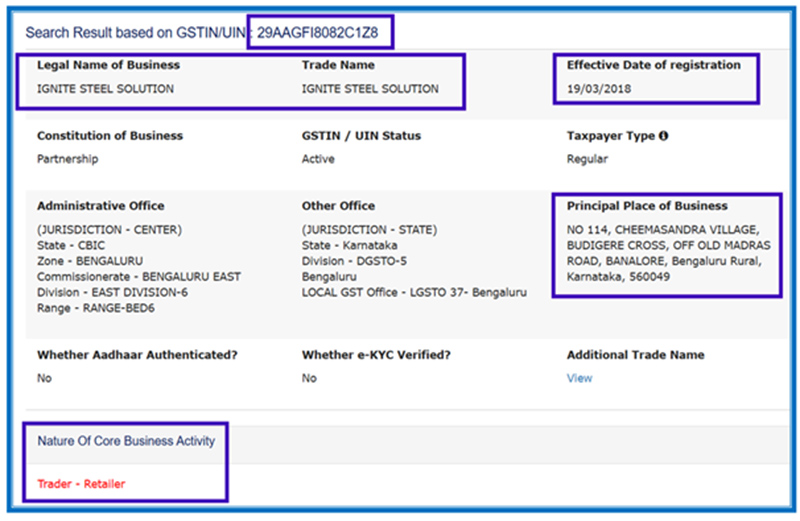Click the No value under e-KYC Verified
The width and height of the screenshot is (800, 521).
(x=309, y=378)
